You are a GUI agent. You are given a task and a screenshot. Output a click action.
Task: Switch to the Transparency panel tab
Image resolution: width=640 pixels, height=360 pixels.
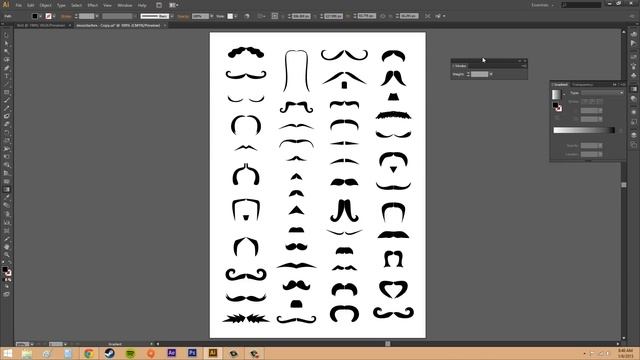[582, 84]
